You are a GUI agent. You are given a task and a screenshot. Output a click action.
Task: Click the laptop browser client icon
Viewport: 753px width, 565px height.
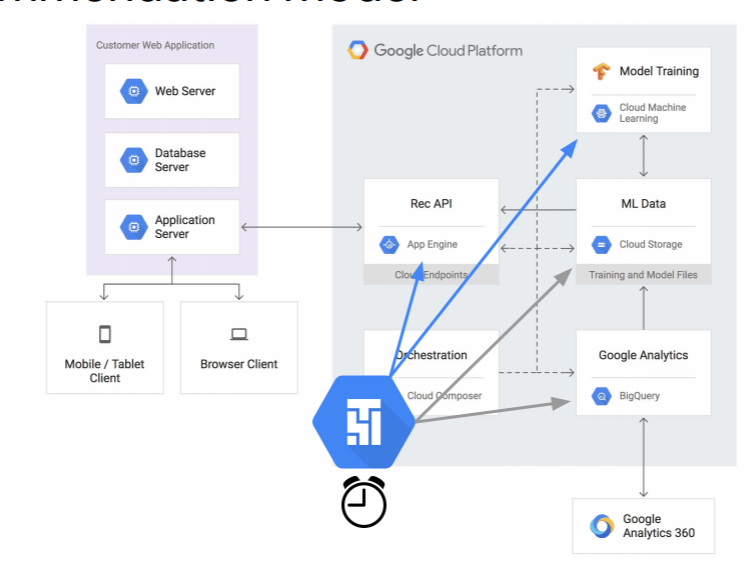(239, 334)
